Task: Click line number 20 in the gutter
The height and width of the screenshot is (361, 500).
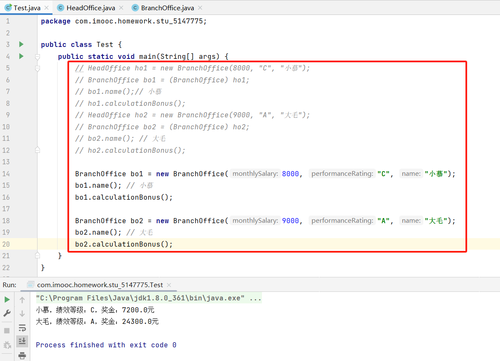Action: [6, 244]
